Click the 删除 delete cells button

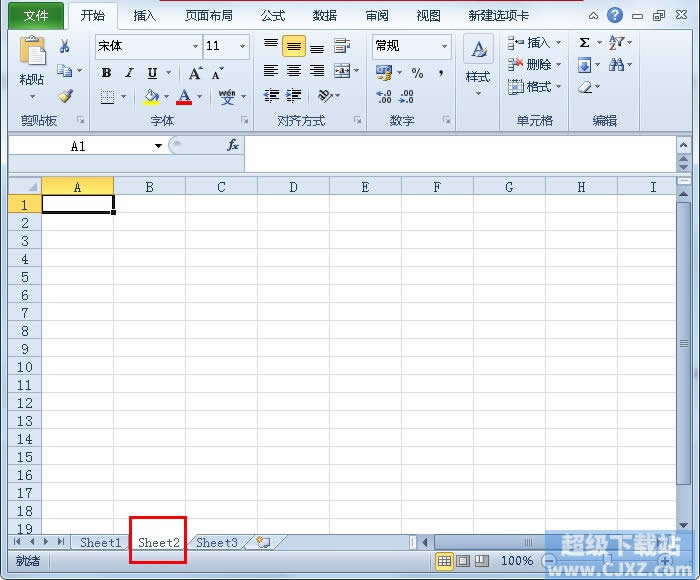point(534,65)
